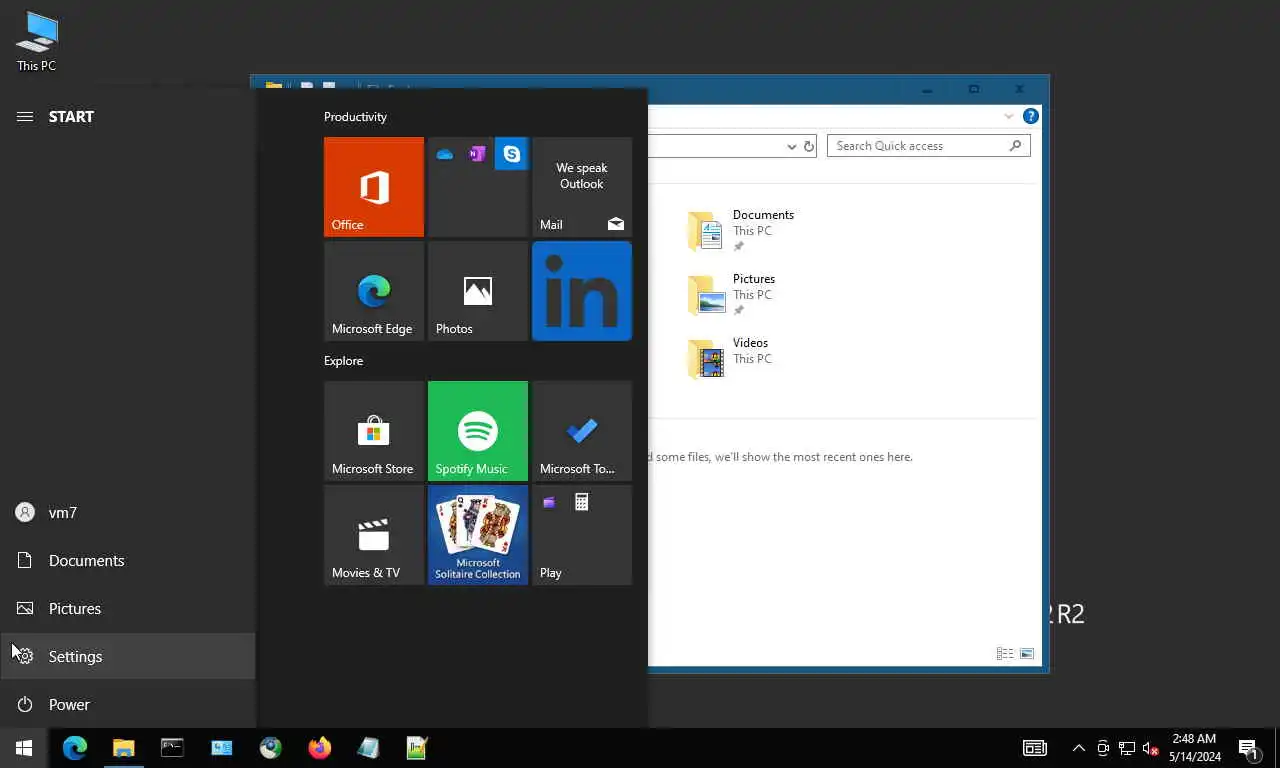Open the Action Center notifications icon
The width and height of the screenshot is (1280, 768).
pos(1248,748)
